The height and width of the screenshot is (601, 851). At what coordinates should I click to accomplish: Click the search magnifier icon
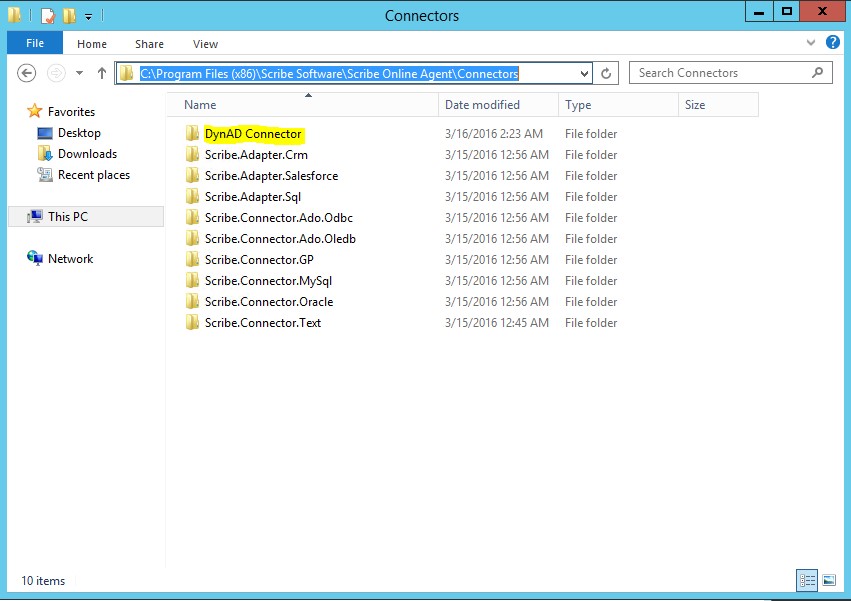[x=817, y=73]
